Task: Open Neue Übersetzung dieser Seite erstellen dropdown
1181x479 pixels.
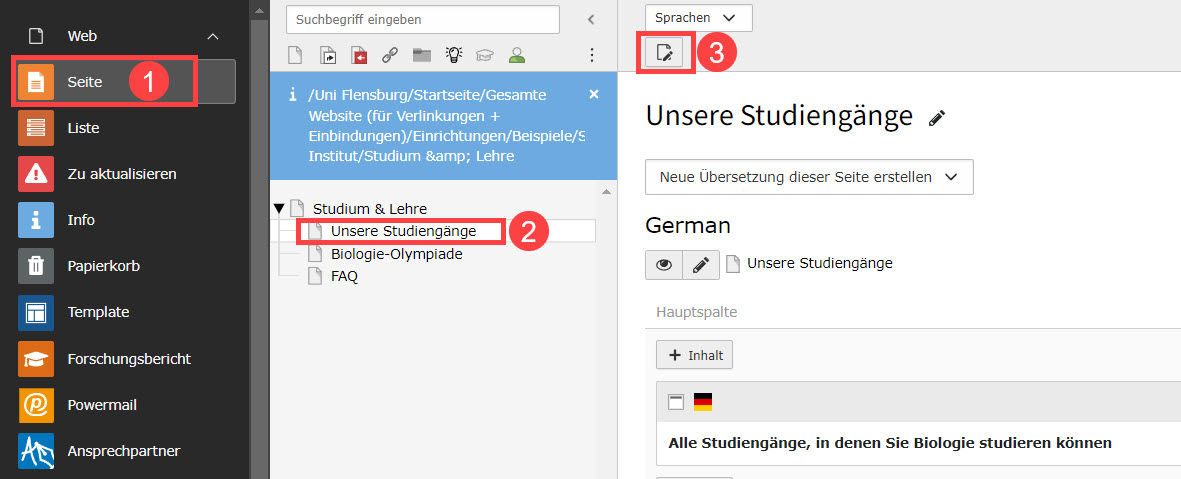Action: click(x=808, y=177)
